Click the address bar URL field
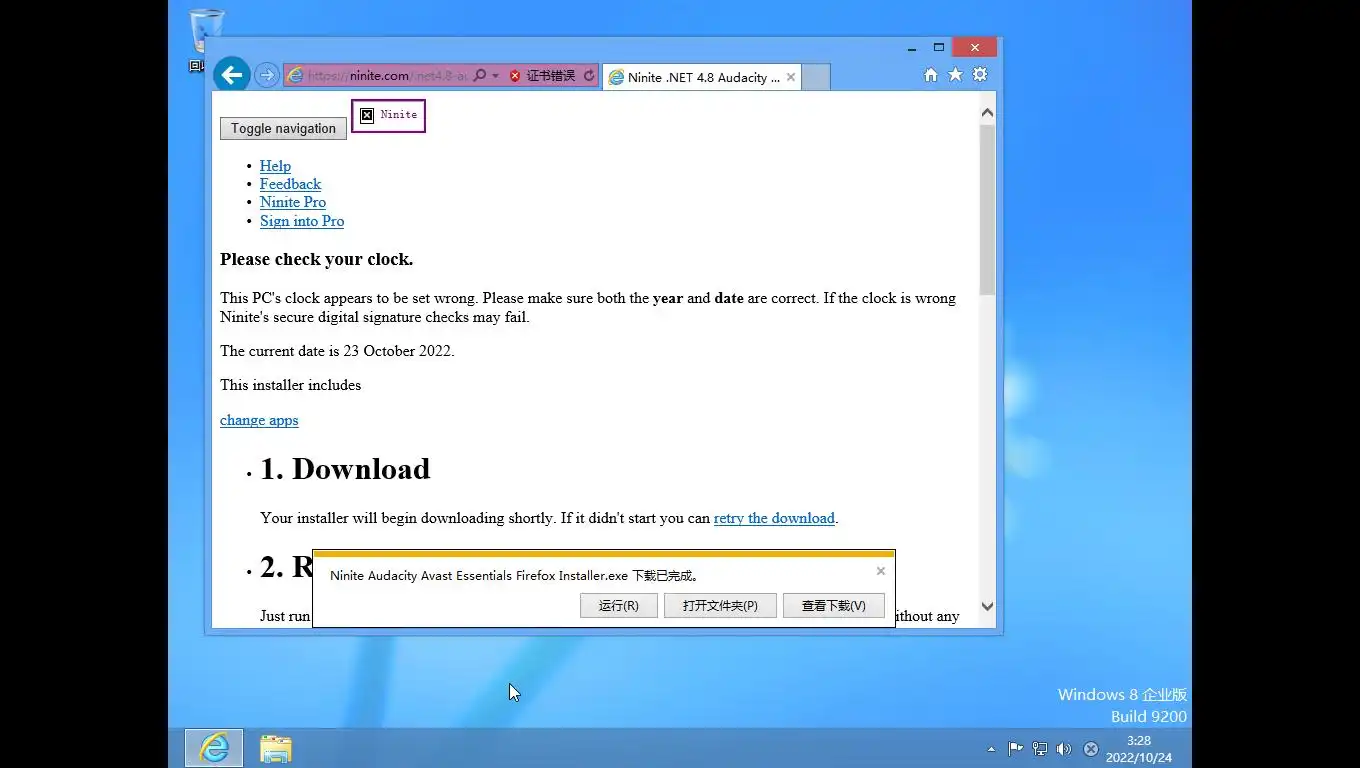Viewport: 1360px width, 768px height. (386, 75)
